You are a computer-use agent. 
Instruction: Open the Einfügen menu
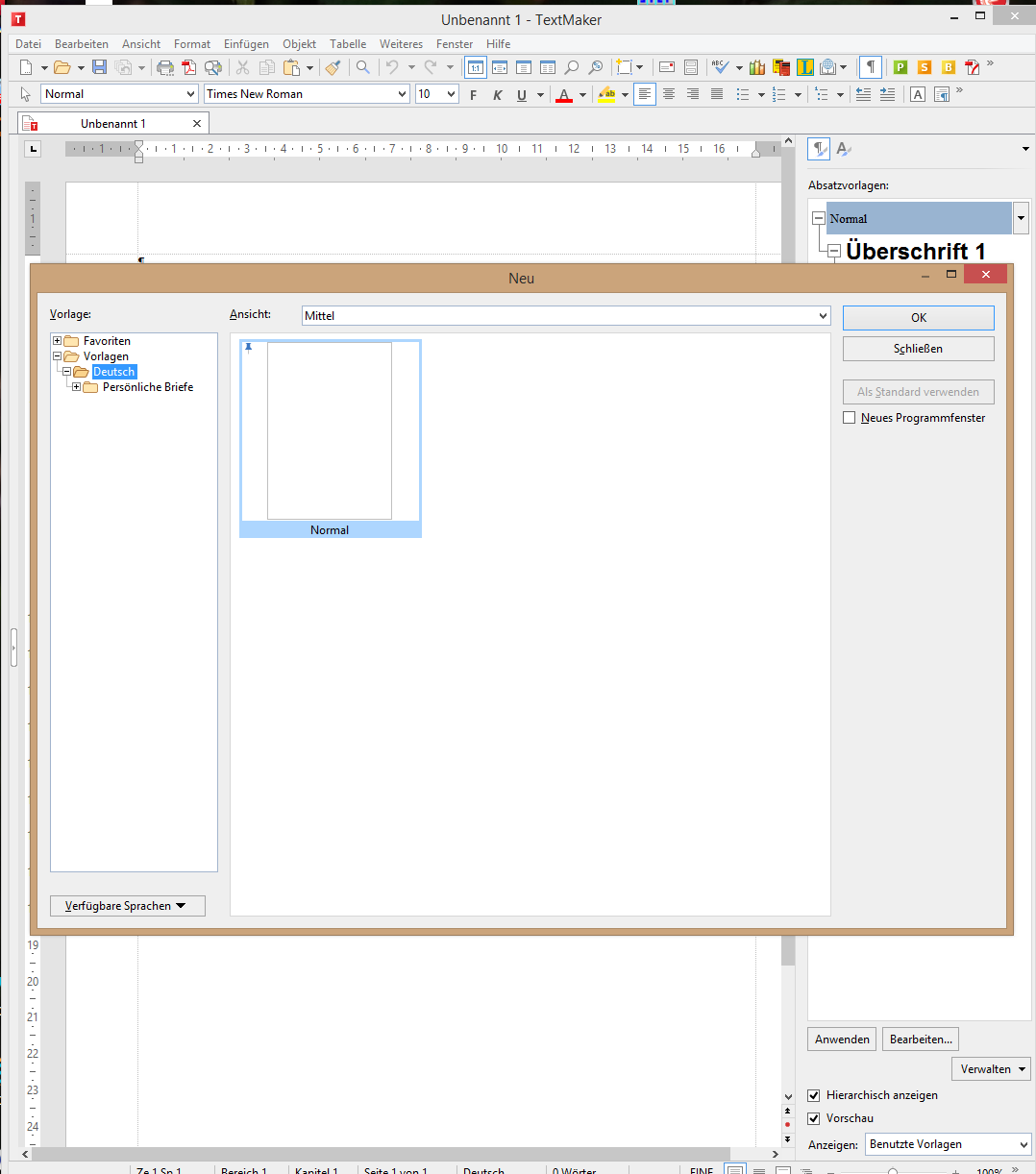pos(246,44)
